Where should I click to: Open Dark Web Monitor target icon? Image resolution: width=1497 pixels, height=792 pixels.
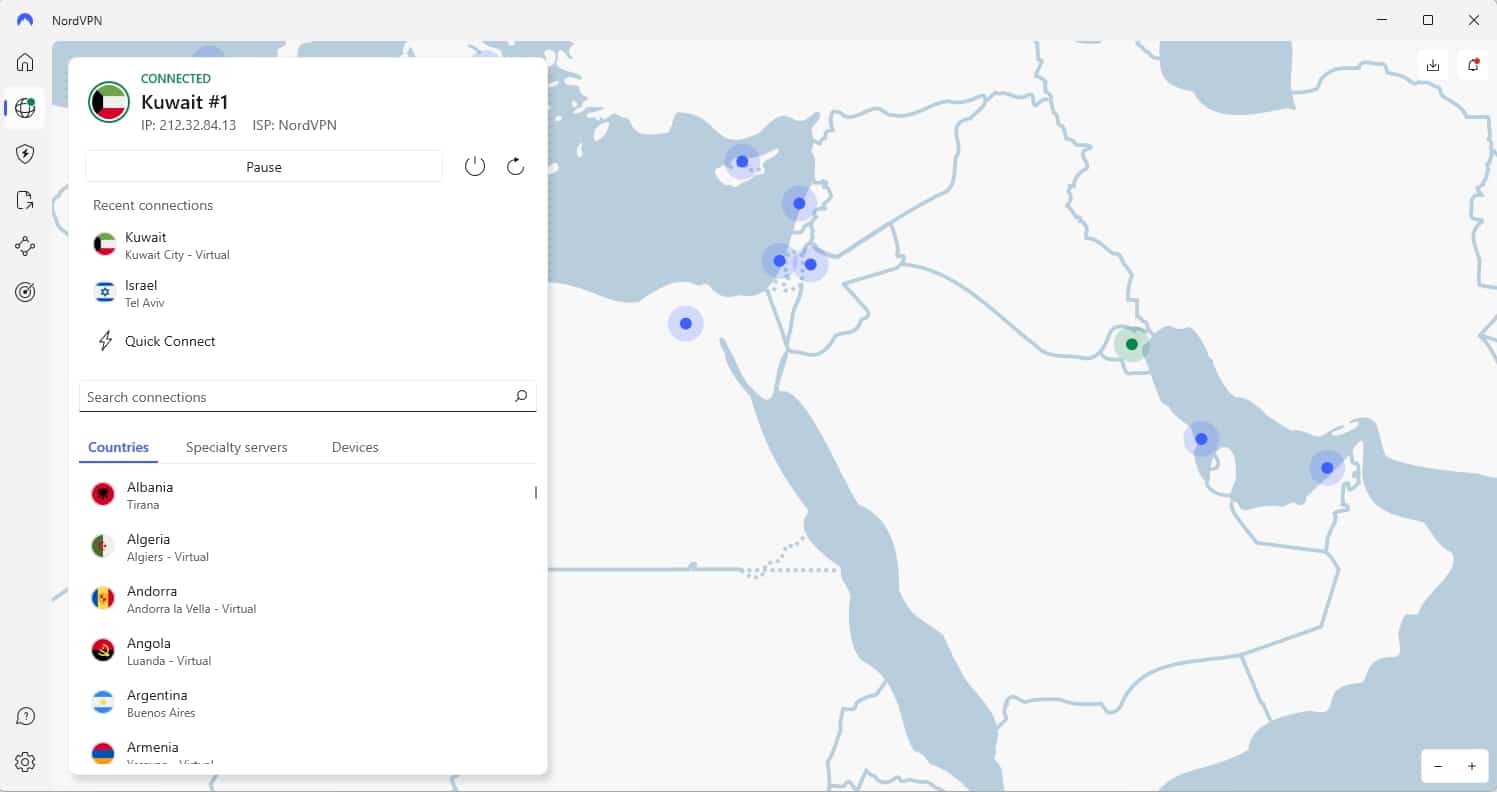(x=25, y=292)
